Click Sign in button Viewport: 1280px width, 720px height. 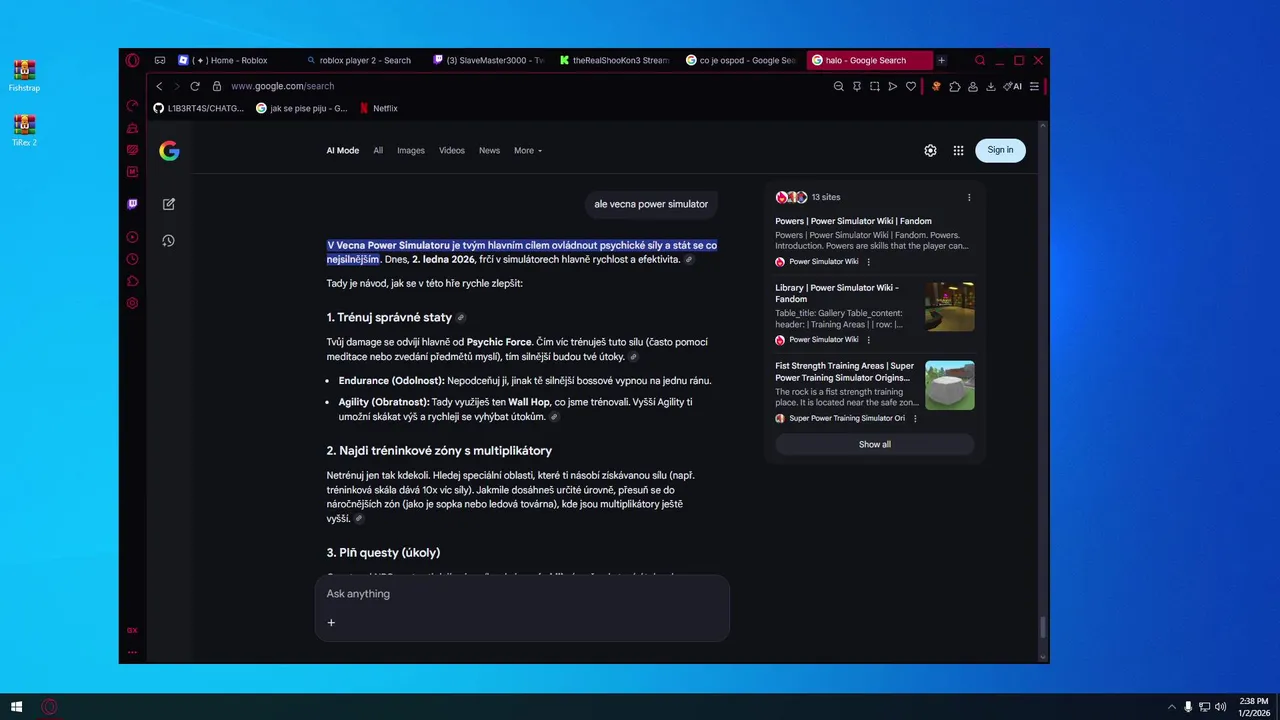pos(1000,150)
